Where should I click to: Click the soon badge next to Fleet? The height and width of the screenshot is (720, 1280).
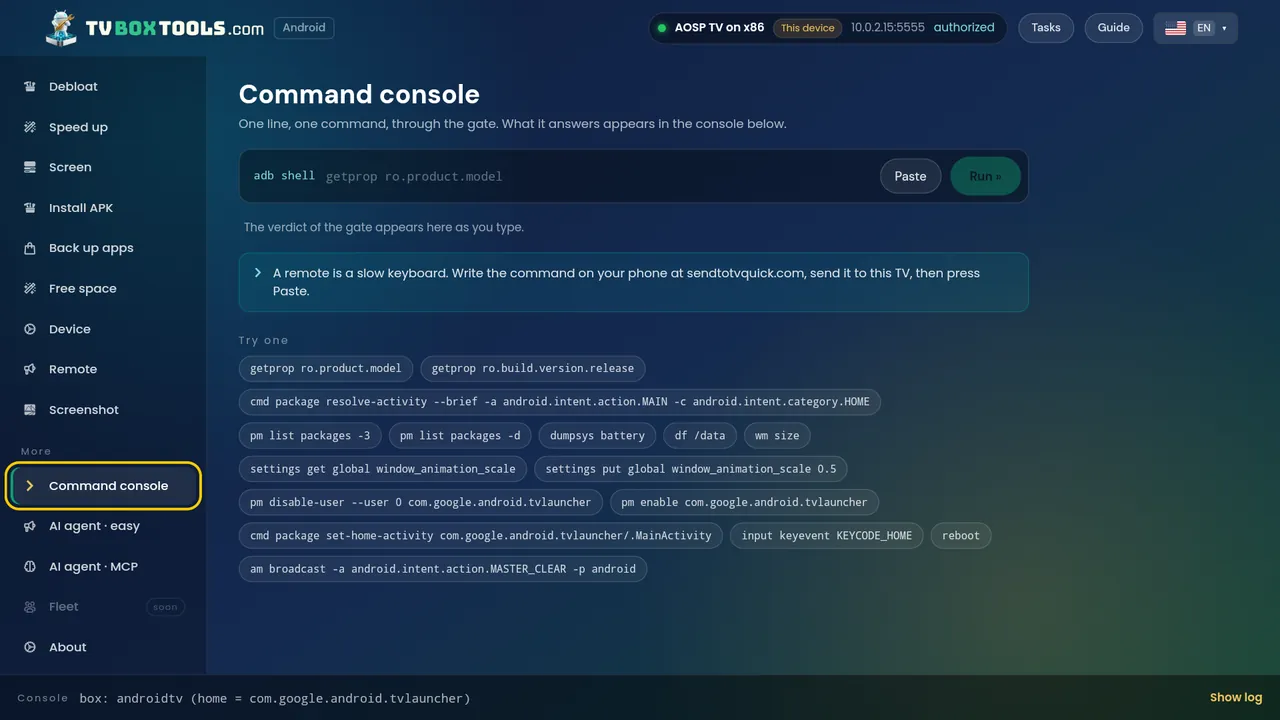coord(165,607)
